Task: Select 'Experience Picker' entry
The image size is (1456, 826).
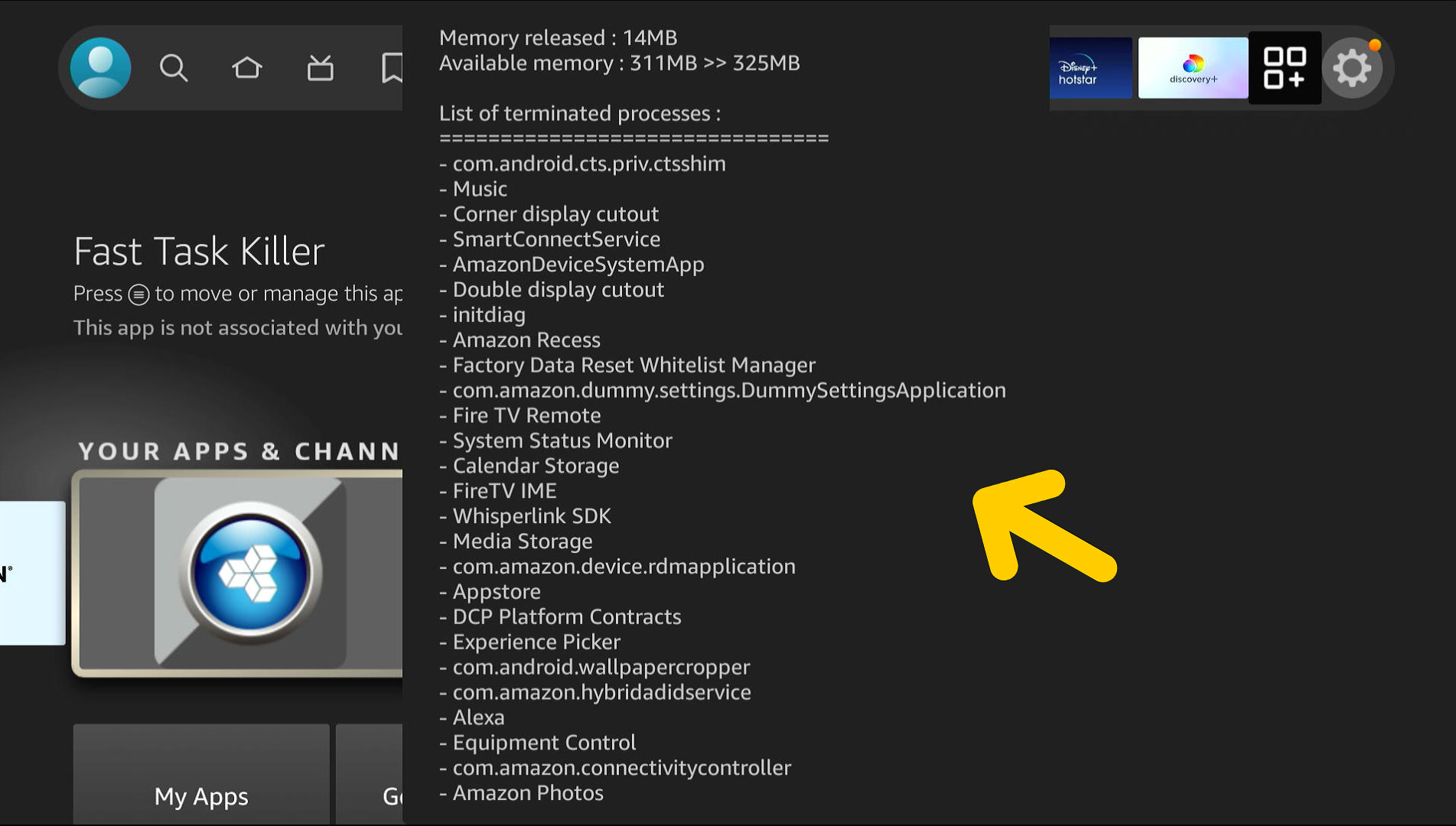Action: [529, 642]
